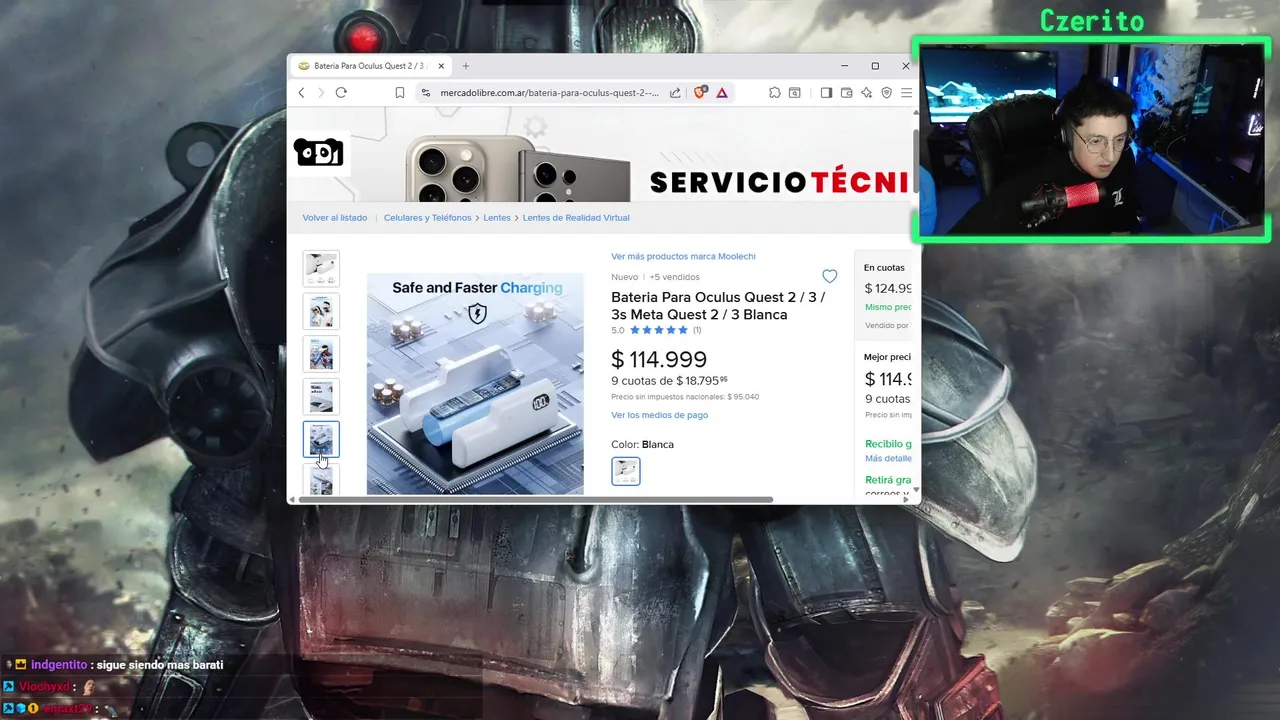Click the screenshot toolbar icon beside extensions
The image size is (1280, 720).
pyautogui.click(x=795, y=92)
